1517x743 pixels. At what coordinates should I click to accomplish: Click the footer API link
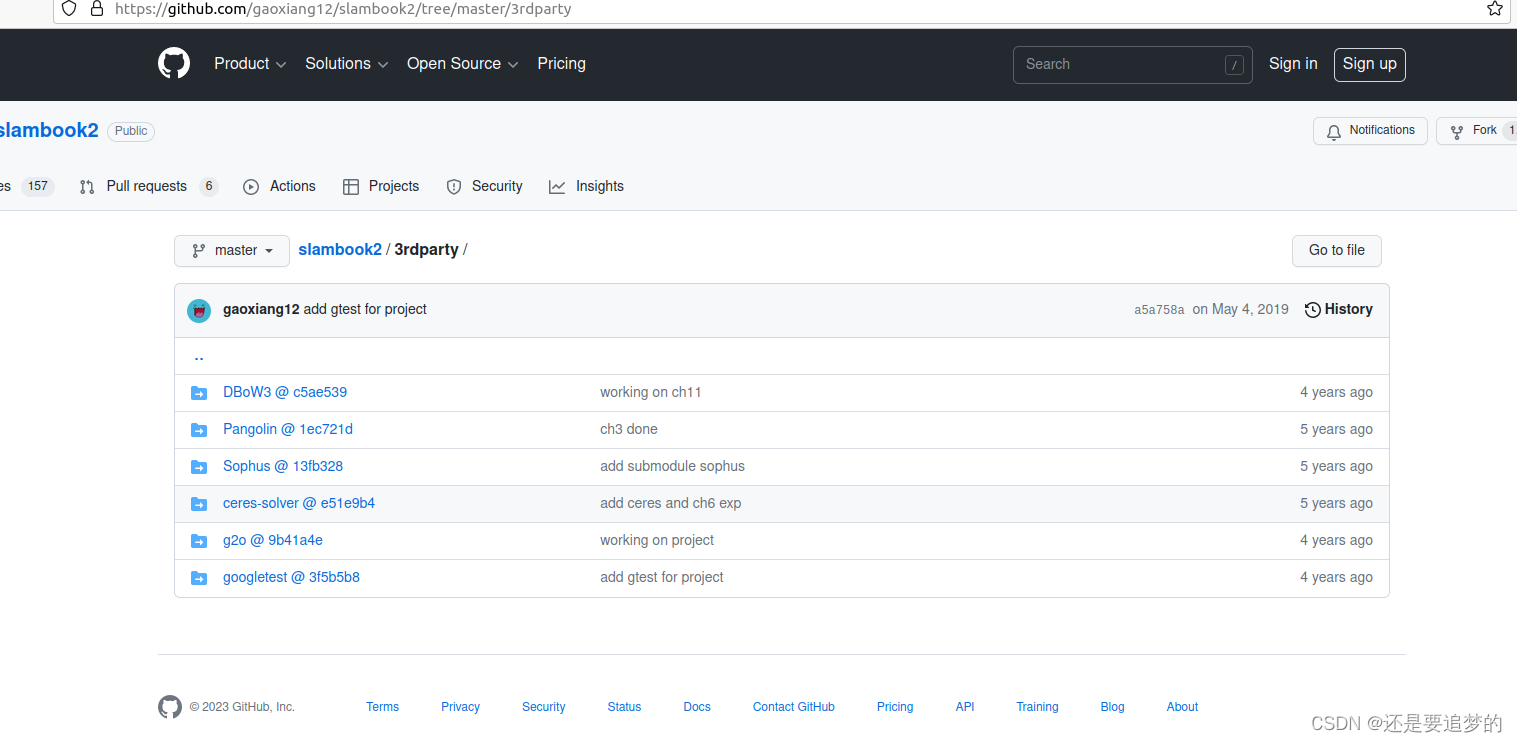[x=965, y=707]
